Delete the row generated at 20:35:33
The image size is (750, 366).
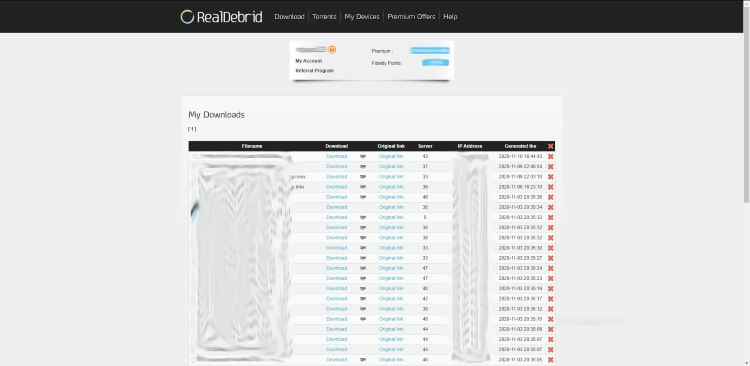(551, 217)
